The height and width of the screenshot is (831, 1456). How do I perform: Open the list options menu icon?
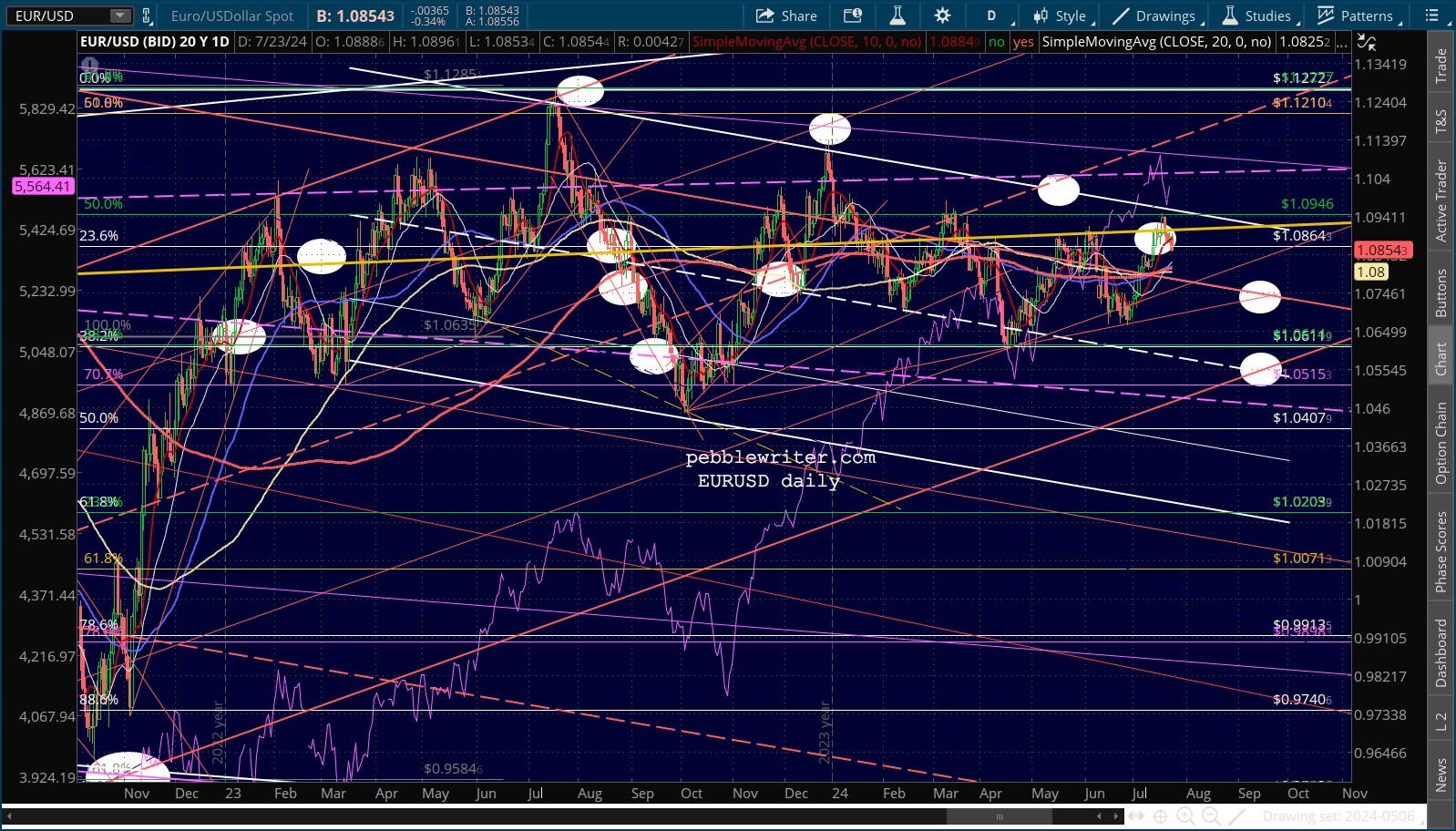point(1431,15)
